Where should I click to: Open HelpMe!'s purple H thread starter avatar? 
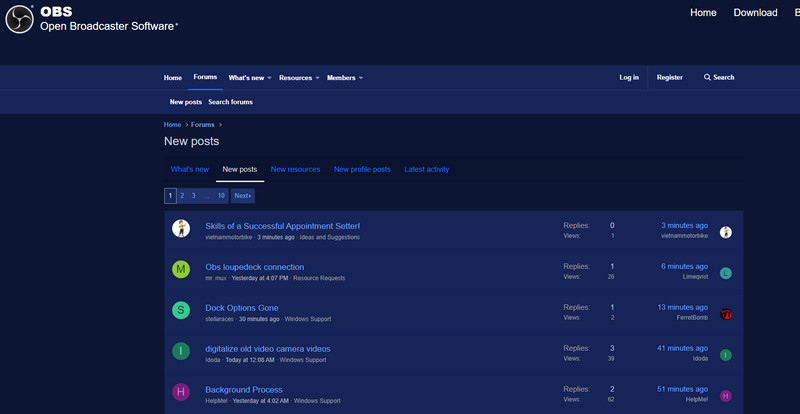point(181,392)
